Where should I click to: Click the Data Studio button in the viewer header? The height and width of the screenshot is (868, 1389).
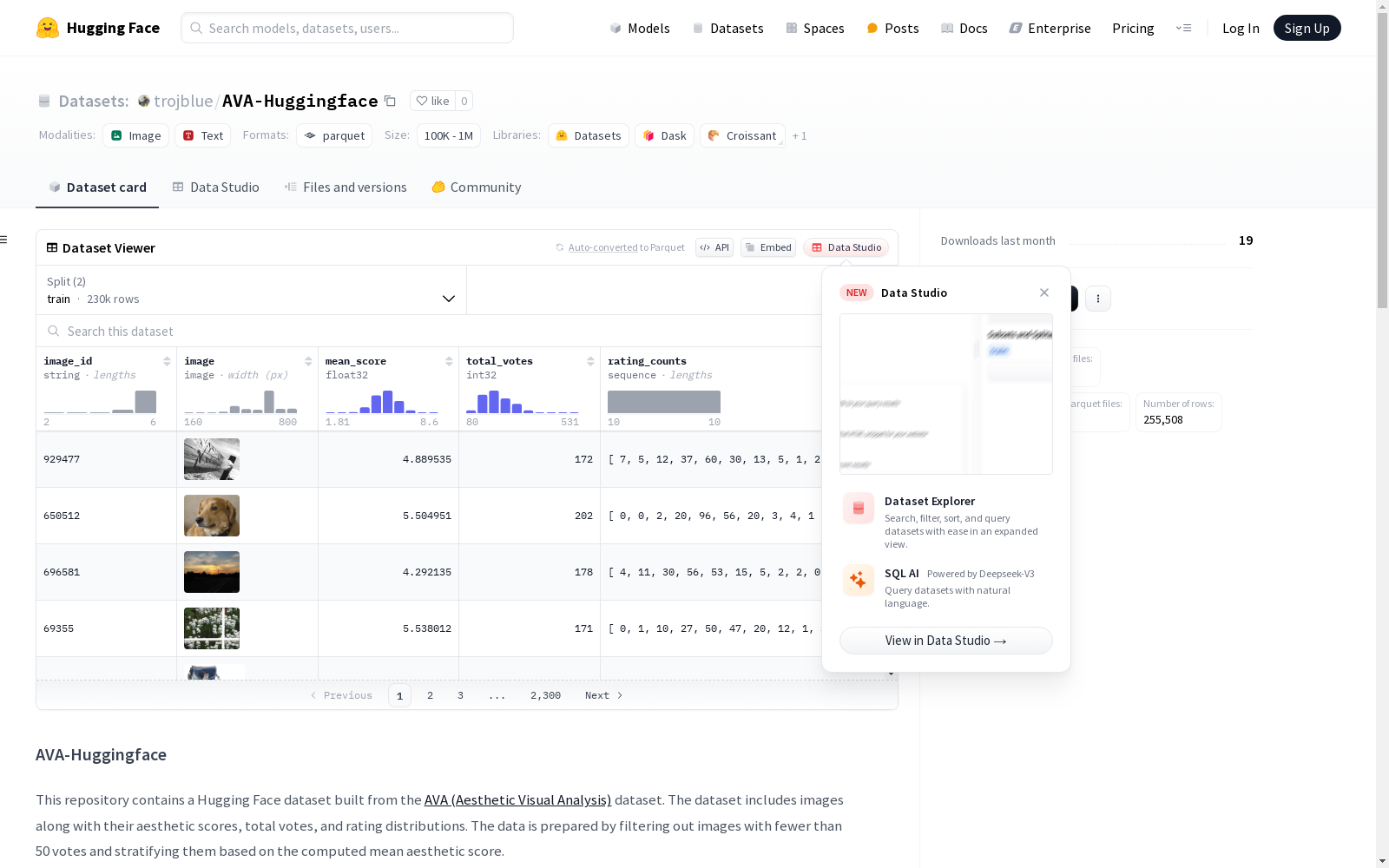coord(846,247)
